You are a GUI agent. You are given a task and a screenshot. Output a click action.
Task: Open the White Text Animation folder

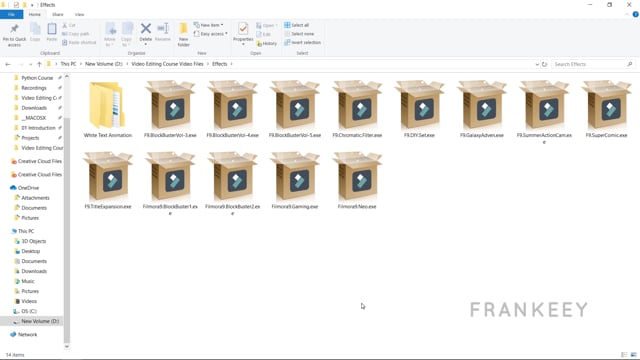(108, 109)
